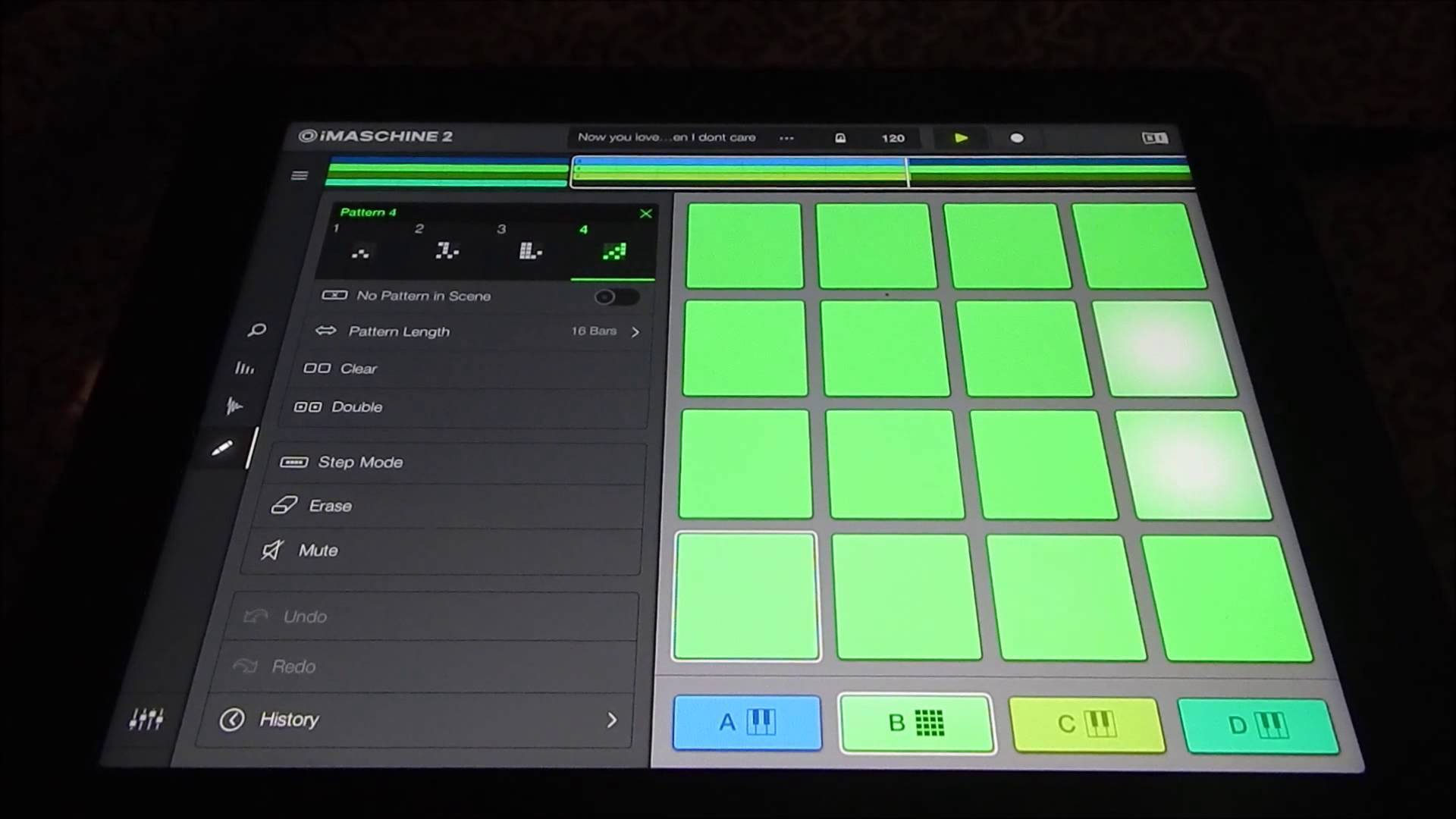Image resolution: width=1456 pixels, height=819 pixels.
Task: Open the level bars icon in sidebar
Action: pos(244,369)
